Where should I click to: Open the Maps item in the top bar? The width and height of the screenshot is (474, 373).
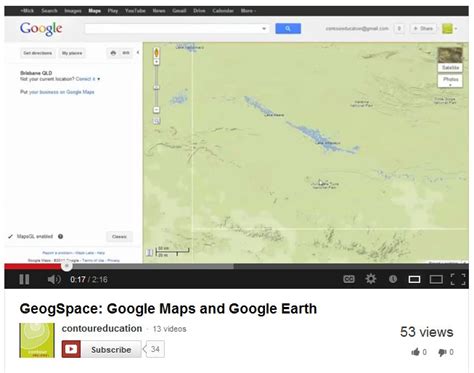click(95, 11)
